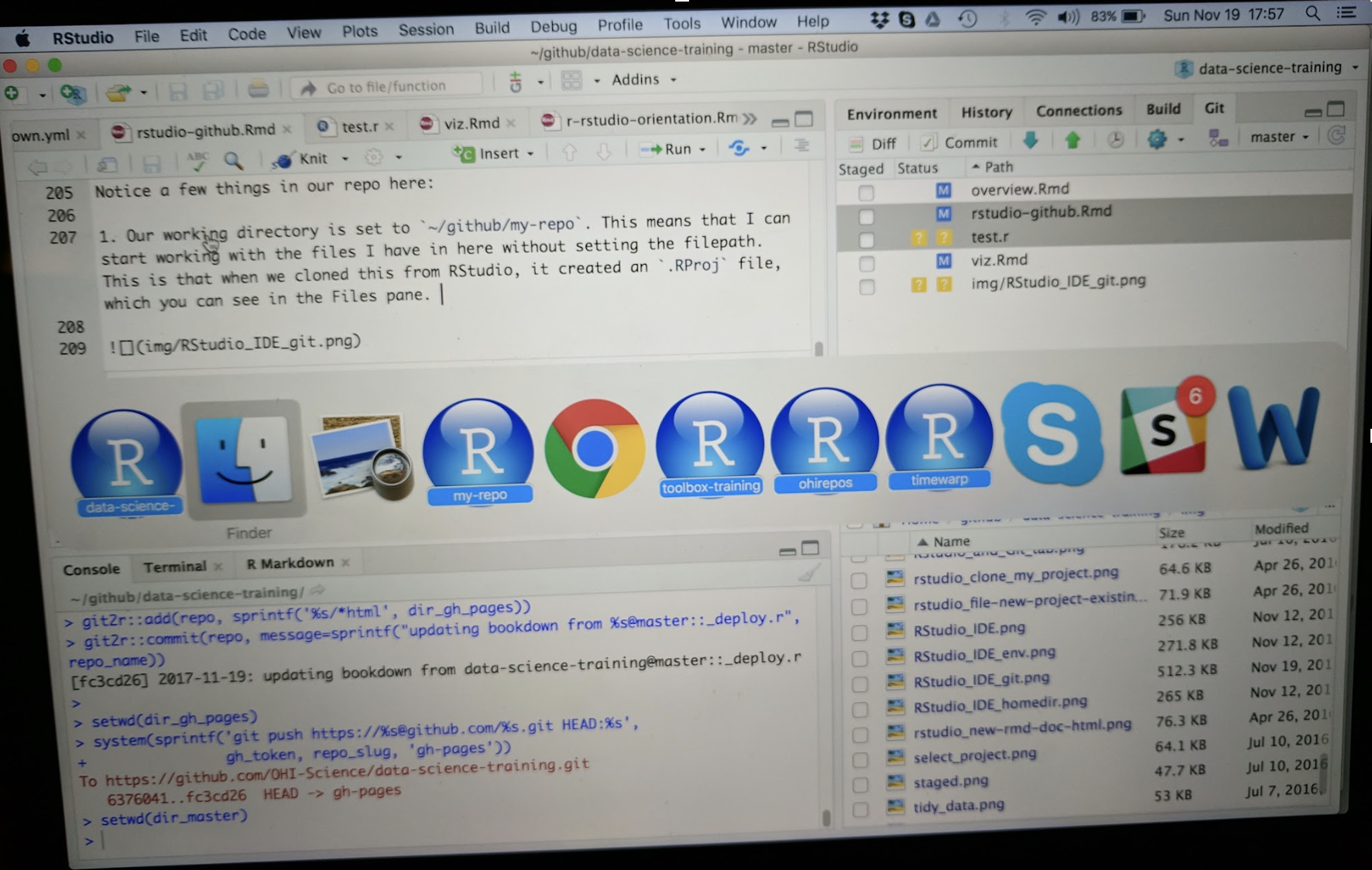The width and height of the screenshot is (1372, 870).
Task: Click the Git push up-arrow icon
Action: tap(1072, 140)
